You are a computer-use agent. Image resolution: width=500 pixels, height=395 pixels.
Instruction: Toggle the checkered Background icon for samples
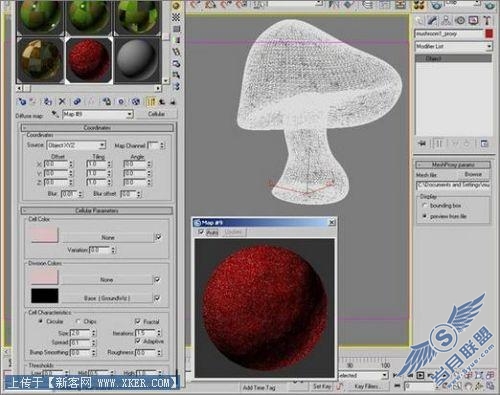[x=176, y=17]
